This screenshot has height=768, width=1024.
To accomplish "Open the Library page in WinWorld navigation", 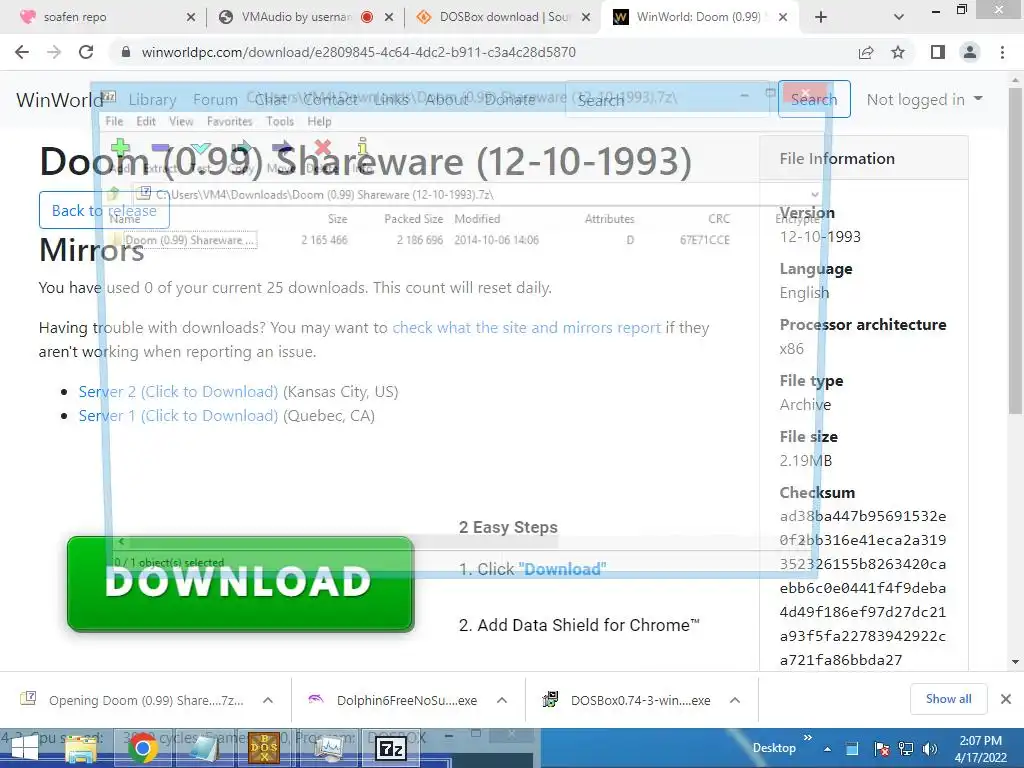I will [152, 100].
